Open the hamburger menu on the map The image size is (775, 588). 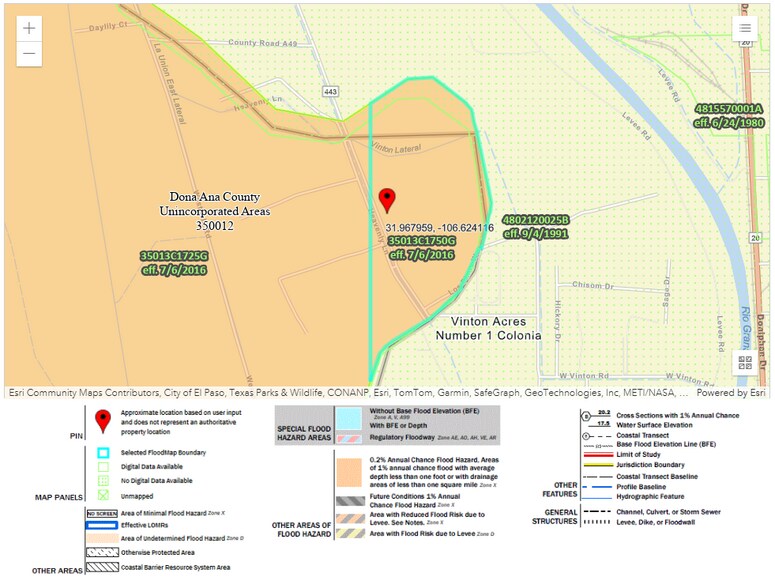tap(745, 28)
